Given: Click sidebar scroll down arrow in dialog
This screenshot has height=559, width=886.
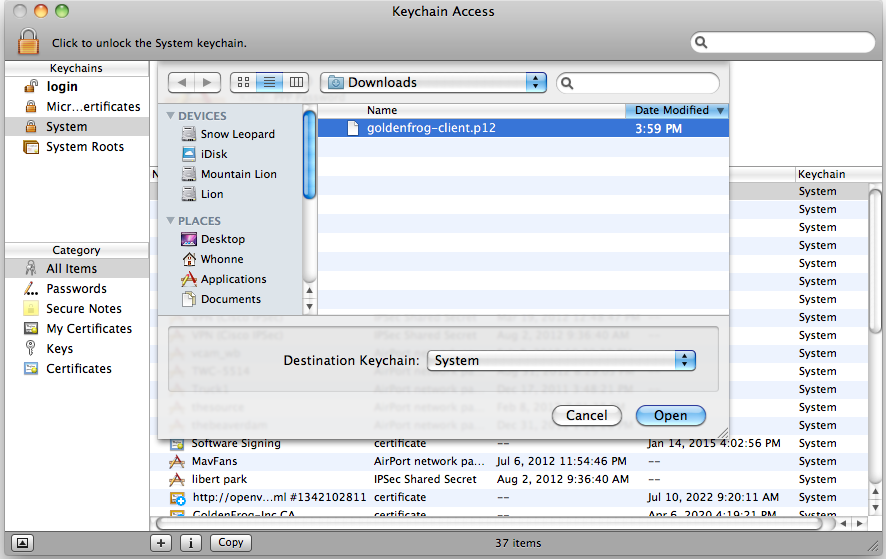Looking at the screenshot, I should pos(309,306).
